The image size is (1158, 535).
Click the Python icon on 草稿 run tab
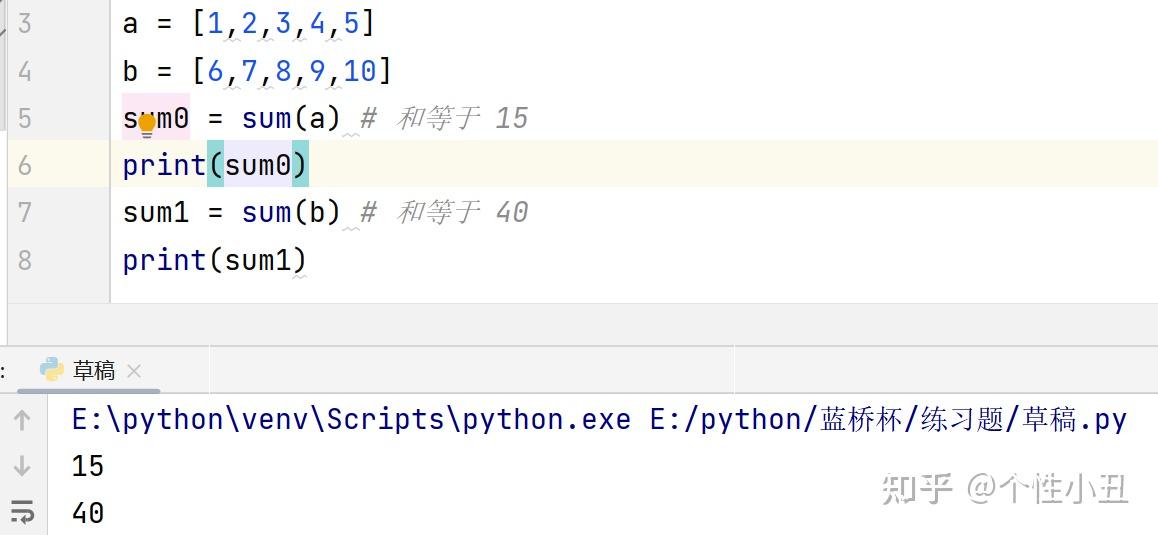[51, 370]
